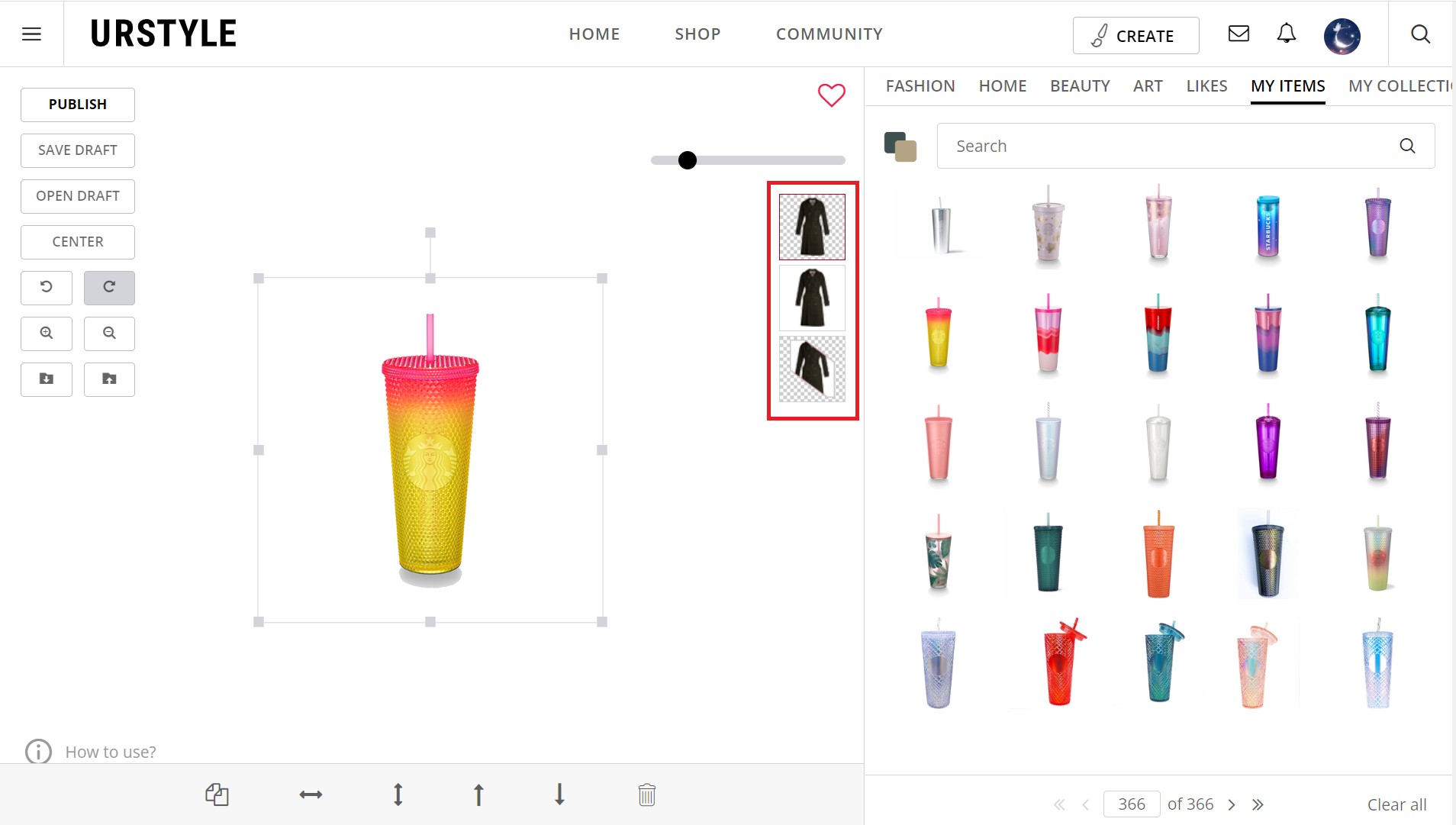Open the COMMUNITY navigation menu
Screen dimensions: 1456x825
coord(829,34)
